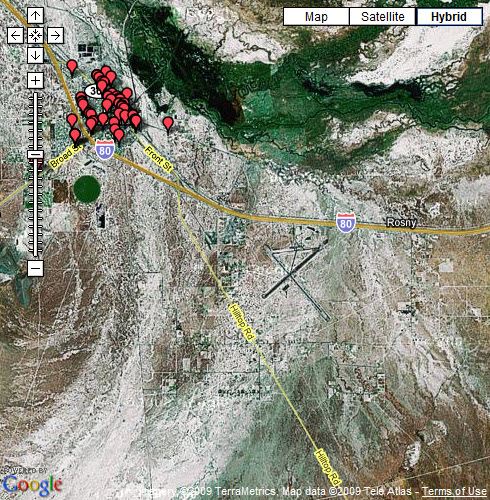The width and height of the screenshot is (490, 500).
Task: Click the Front St road label
Action: pos(159,159)
